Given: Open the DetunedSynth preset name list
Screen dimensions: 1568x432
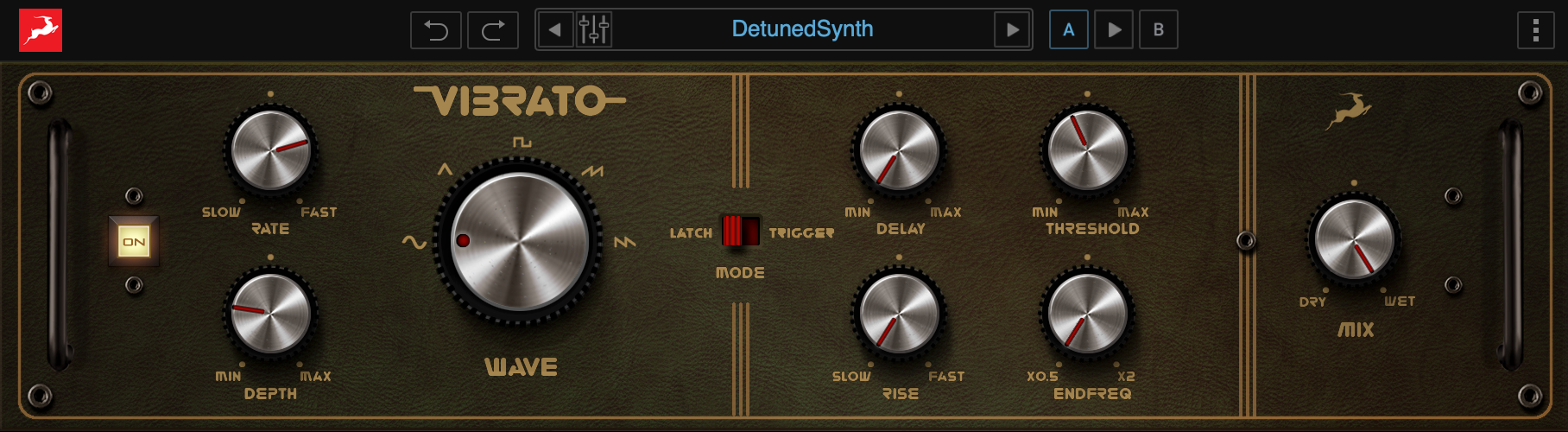Looking at the screenshot, I should pos(802,29).
